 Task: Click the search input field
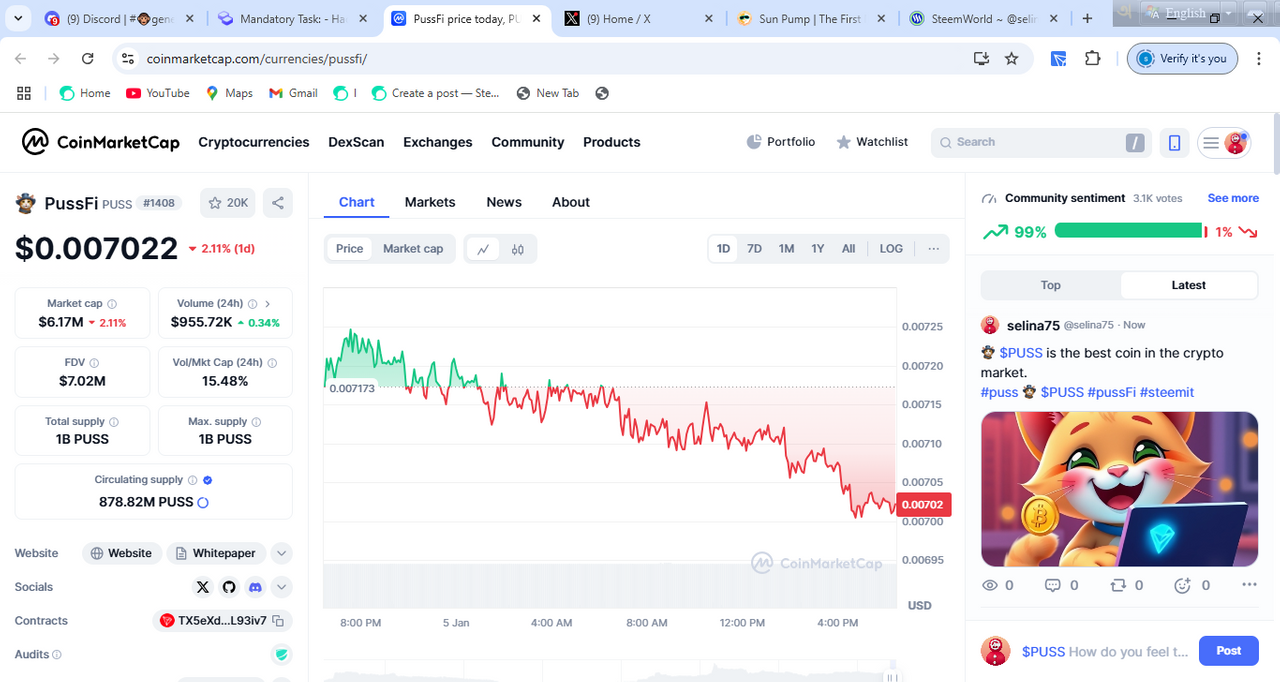point(1041,143)
